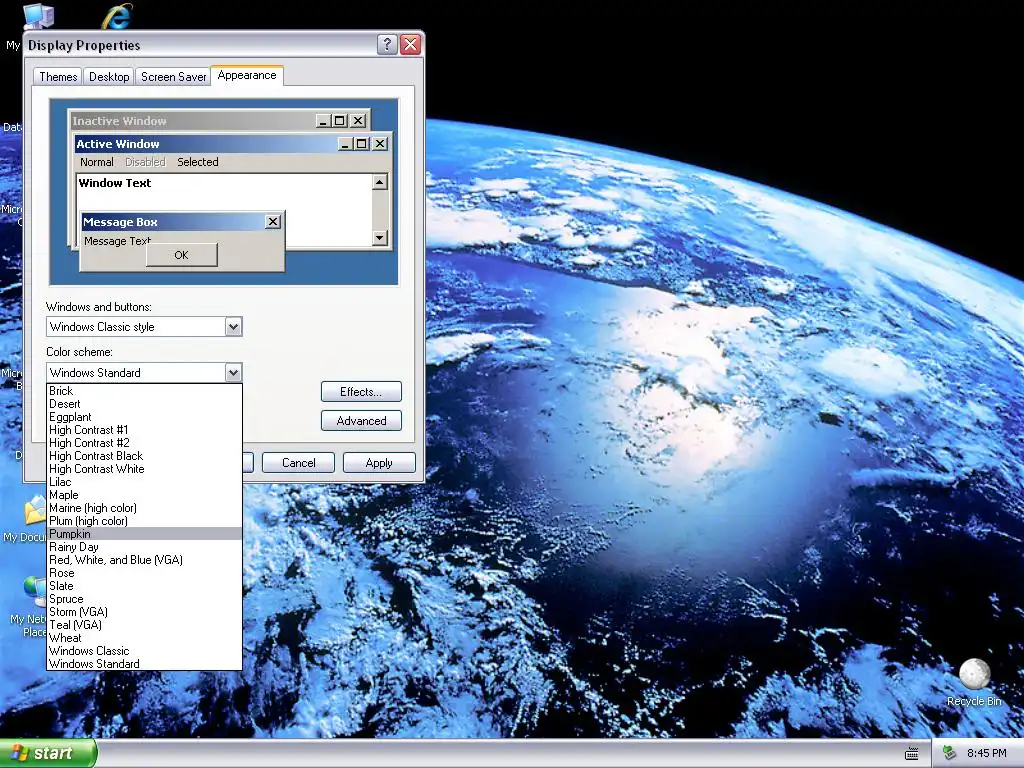Click the Inactive Window preview title bar

219,121
